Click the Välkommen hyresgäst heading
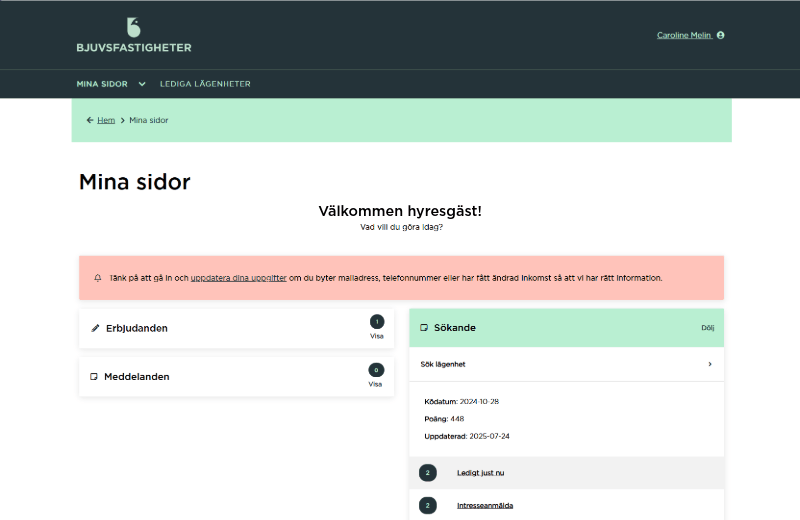800x520 pixels. pyautogui.click(x=400, y=211)
